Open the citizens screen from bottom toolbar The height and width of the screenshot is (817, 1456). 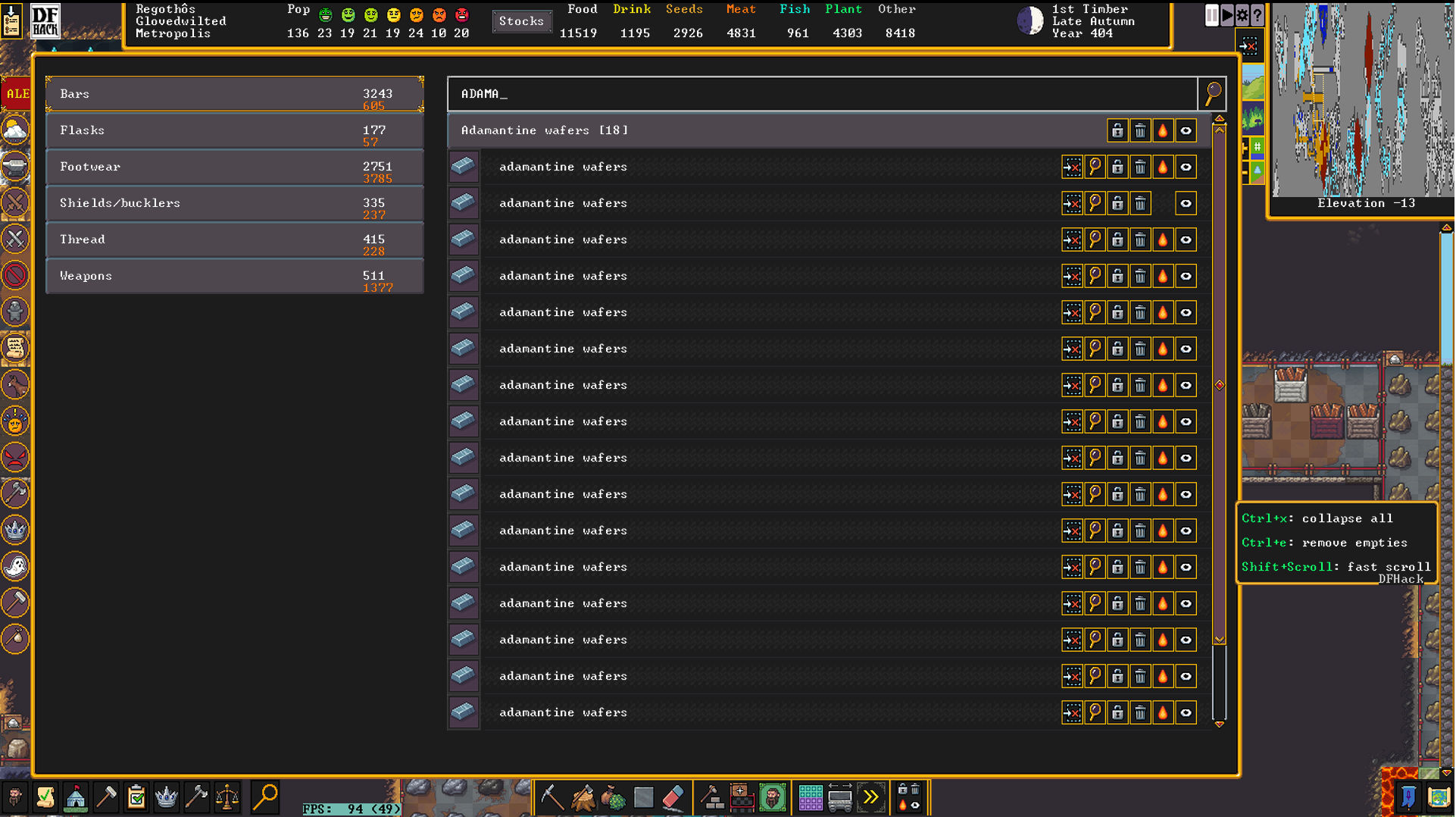pos(15,797)
